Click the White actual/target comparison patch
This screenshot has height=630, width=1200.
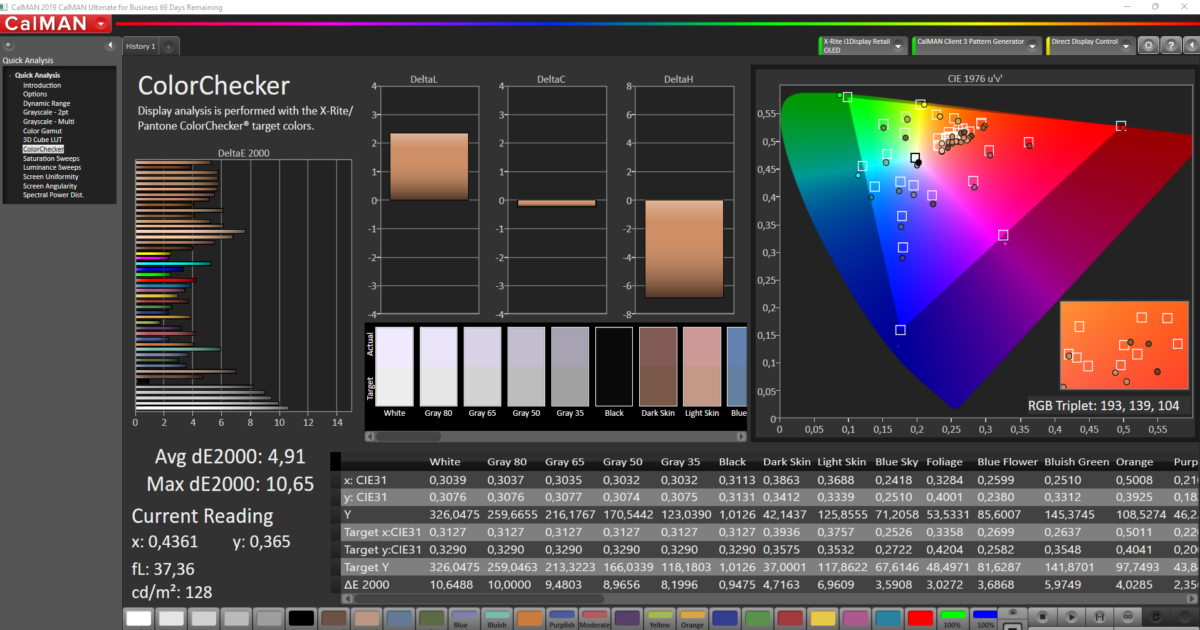point(394,366)
